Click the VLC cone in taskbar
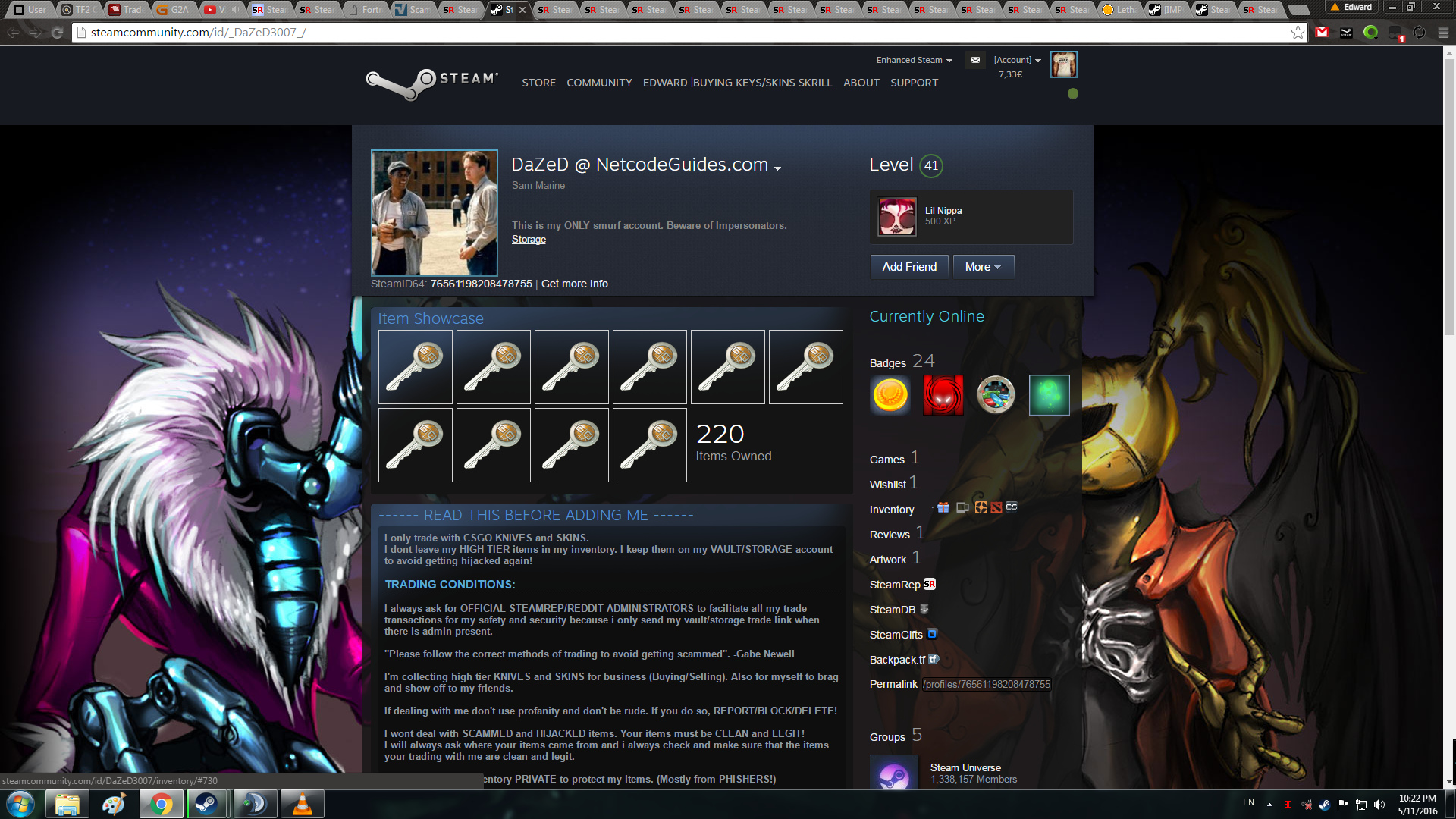1456x819 pixels. [302, 804]
